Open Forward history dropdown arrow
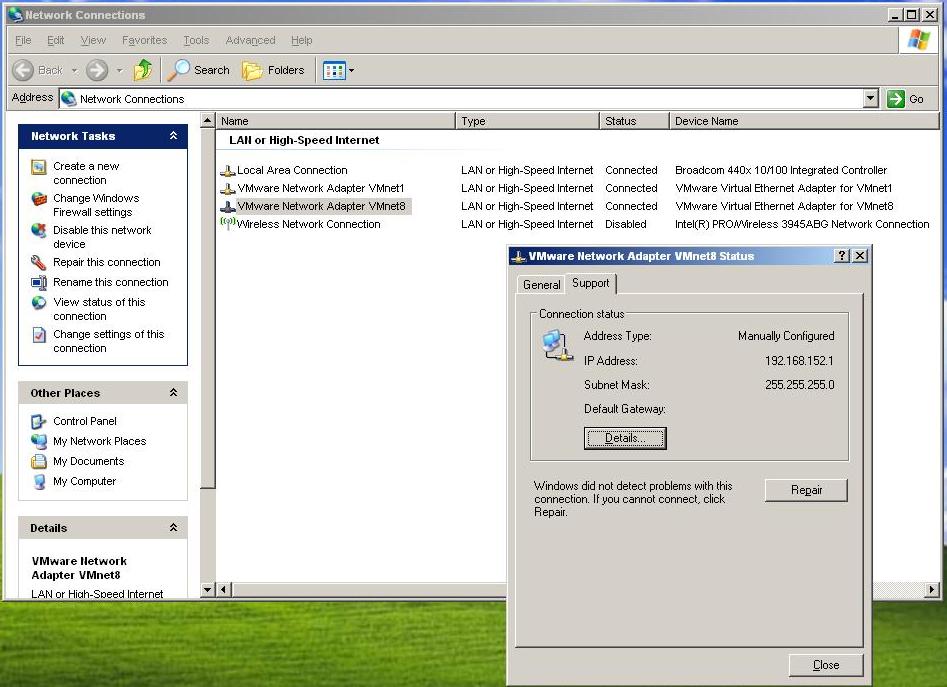Viewport: 947px width, 687px height. coord(120,71)
